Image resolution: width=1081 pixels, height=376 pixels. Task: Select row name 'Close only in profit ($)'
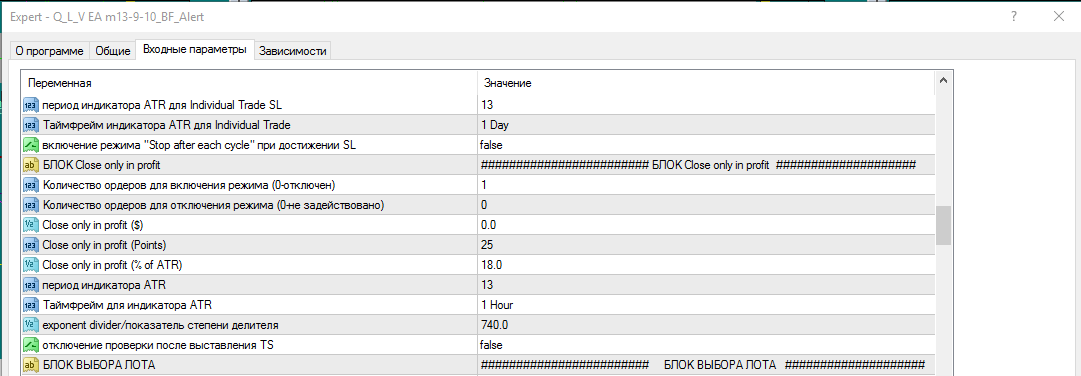pos(92,225)
